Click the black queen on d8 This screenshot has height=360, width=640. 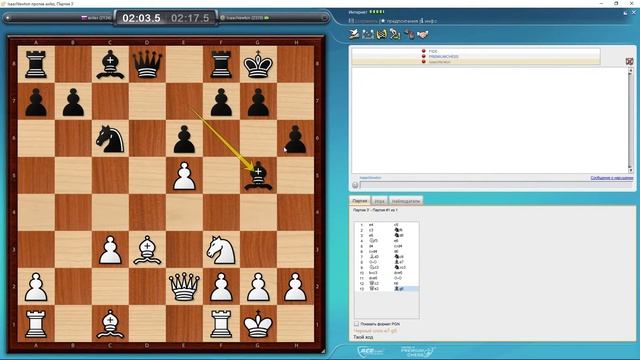(147, 64)
